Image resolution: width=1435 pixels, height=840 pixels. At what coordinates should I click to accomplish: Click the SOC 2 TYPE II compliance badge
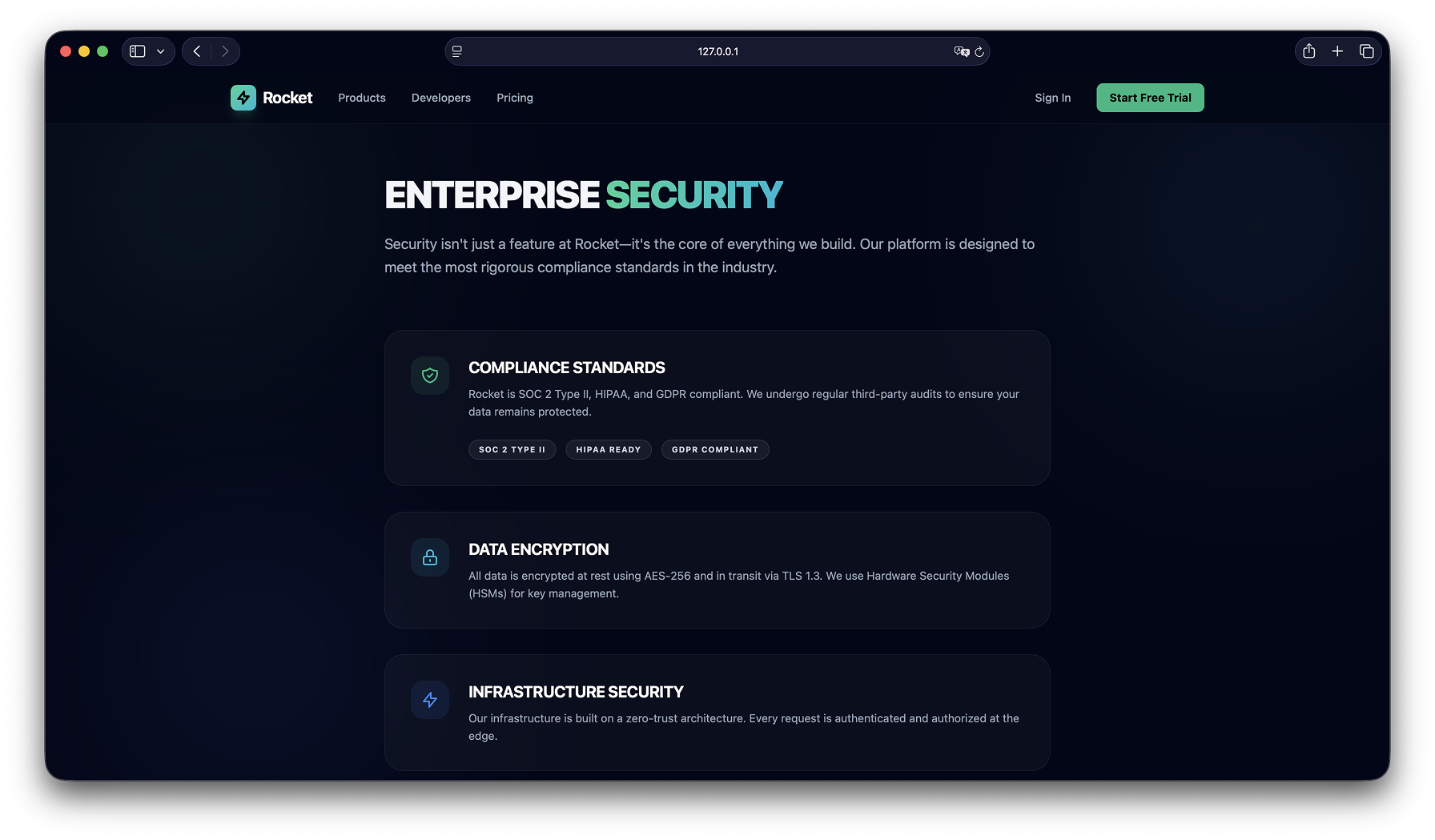[512, 449]
